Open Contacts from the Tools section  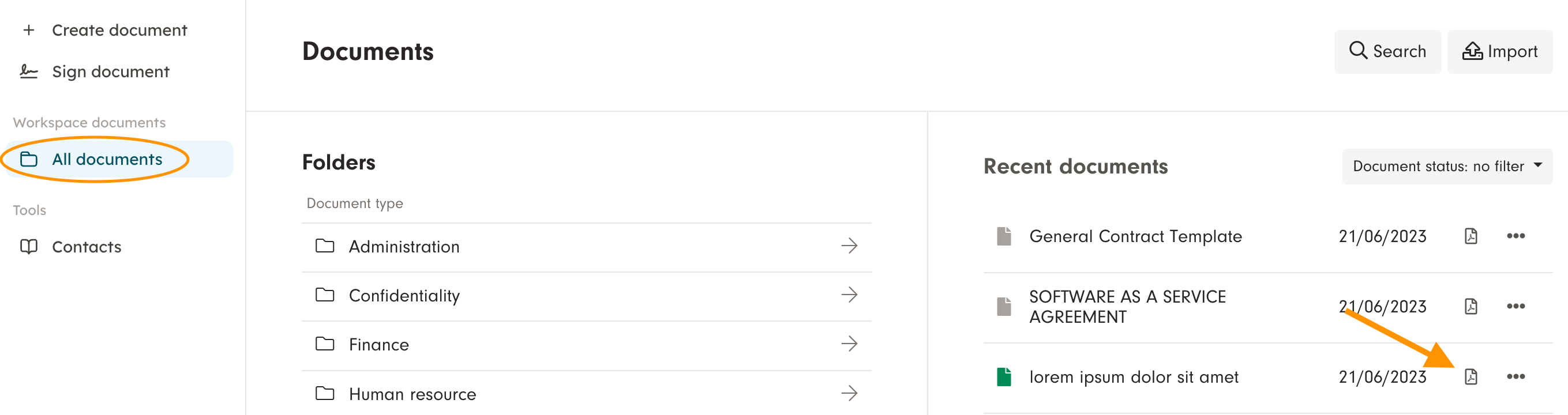[x=87, y=247]
